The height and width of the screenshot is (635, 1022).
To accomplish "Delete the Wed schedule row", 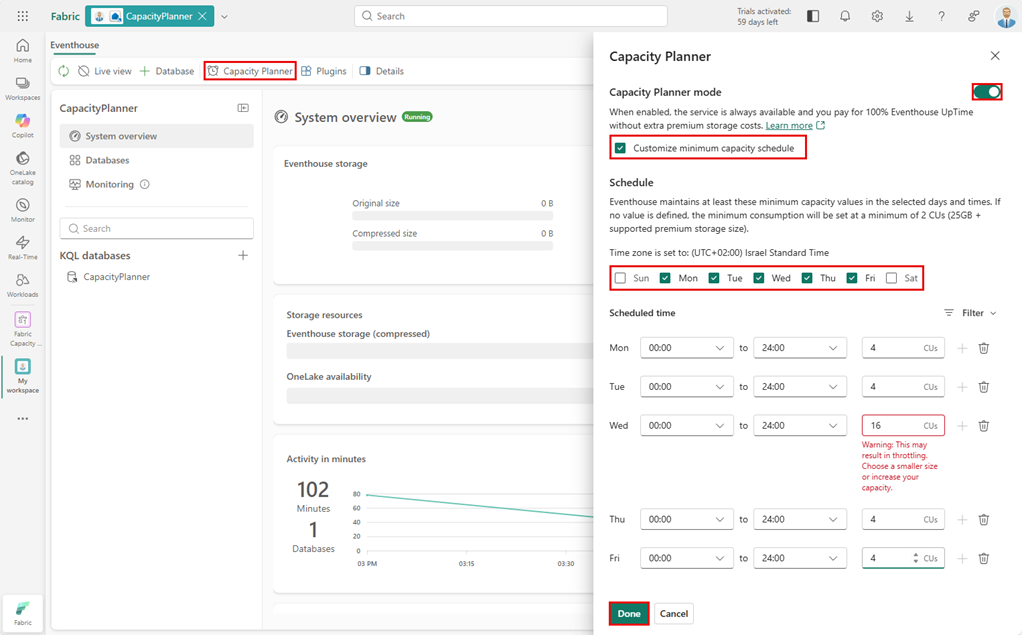I will pyautogui.click(x=983, y=425).
